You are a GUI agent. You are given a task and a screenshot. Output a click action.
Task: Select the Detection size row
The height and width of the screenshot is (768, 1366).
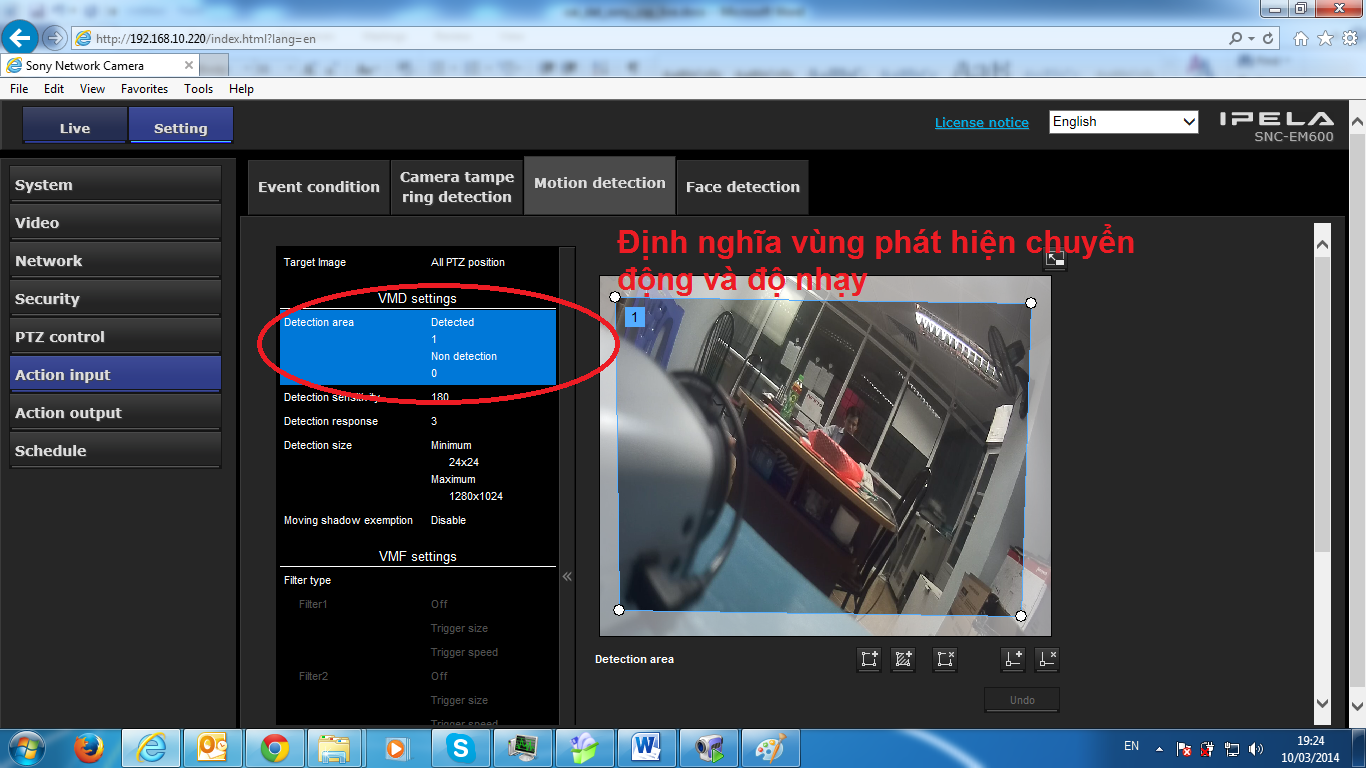[417, 470]
